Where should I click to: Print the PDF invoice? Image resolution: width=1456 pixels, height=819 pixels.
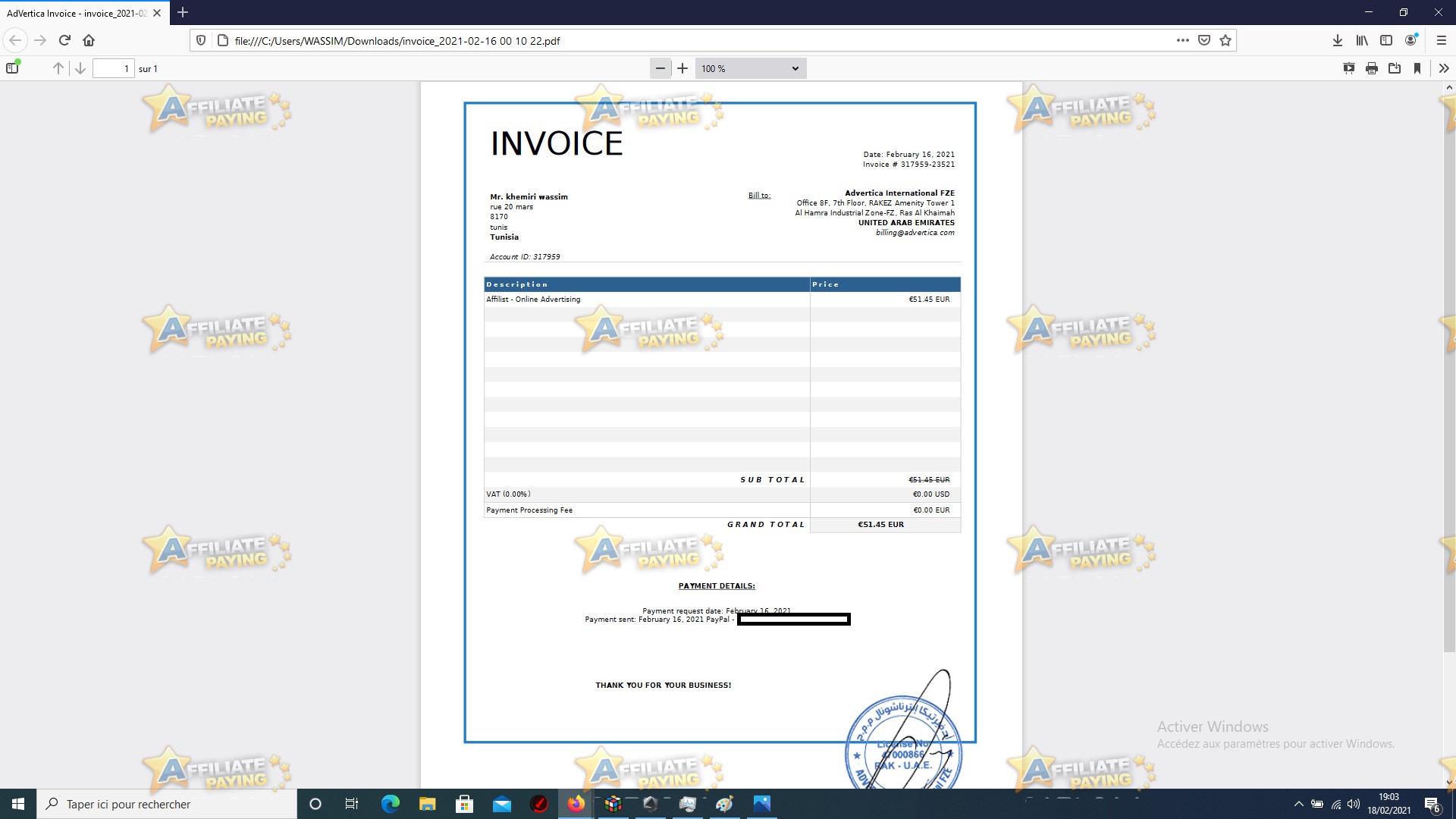coord(1372,68)
